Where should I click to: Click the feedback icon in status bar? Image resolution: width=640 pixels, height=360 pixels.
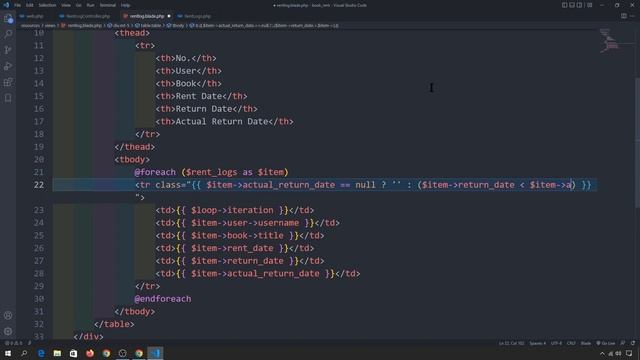[x=623, y=343]
